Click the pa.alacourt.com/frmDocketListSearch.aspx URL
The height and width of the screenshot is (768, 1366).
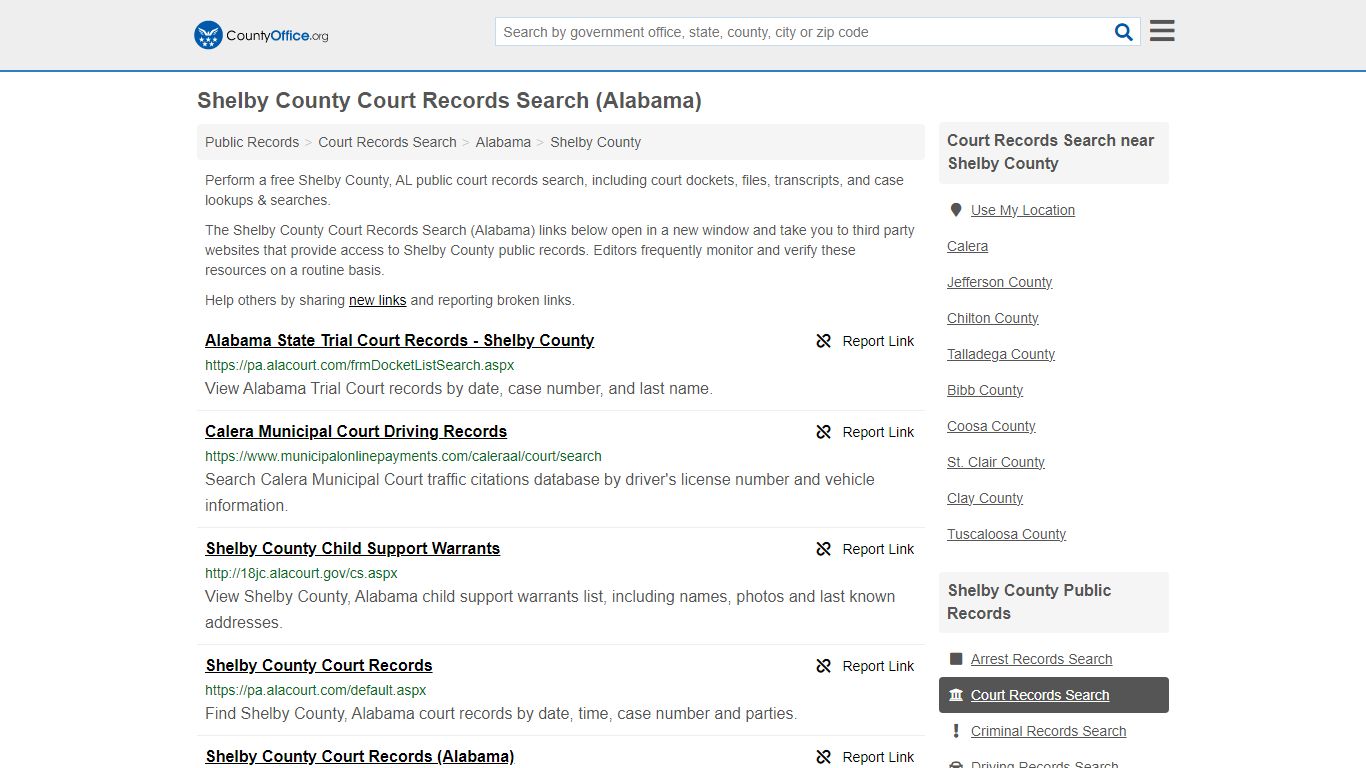point(359,365)
